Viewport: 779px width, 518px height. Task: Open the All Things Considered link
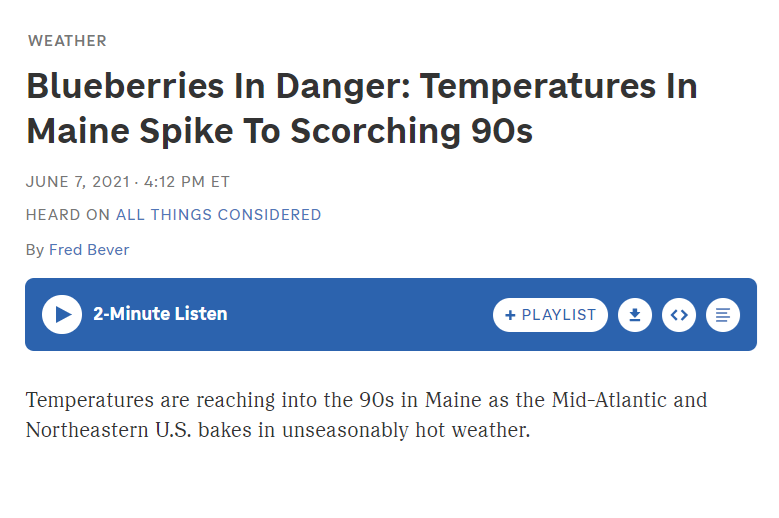click(x=218, y=215)
